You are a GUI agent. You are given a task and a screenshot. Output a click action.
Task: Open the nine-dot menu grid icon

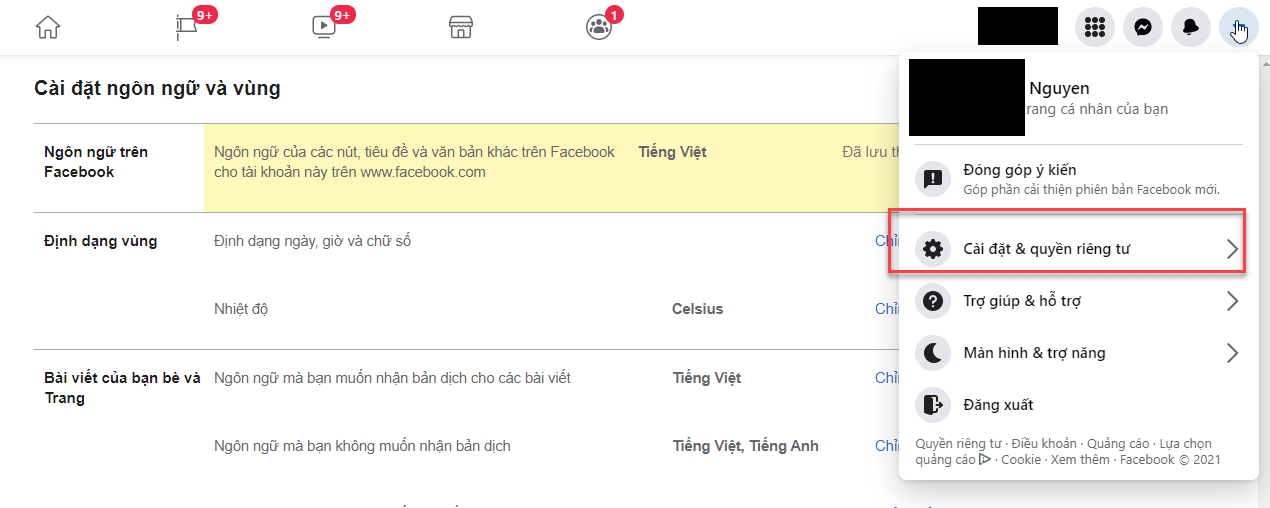pos(1095,27)
